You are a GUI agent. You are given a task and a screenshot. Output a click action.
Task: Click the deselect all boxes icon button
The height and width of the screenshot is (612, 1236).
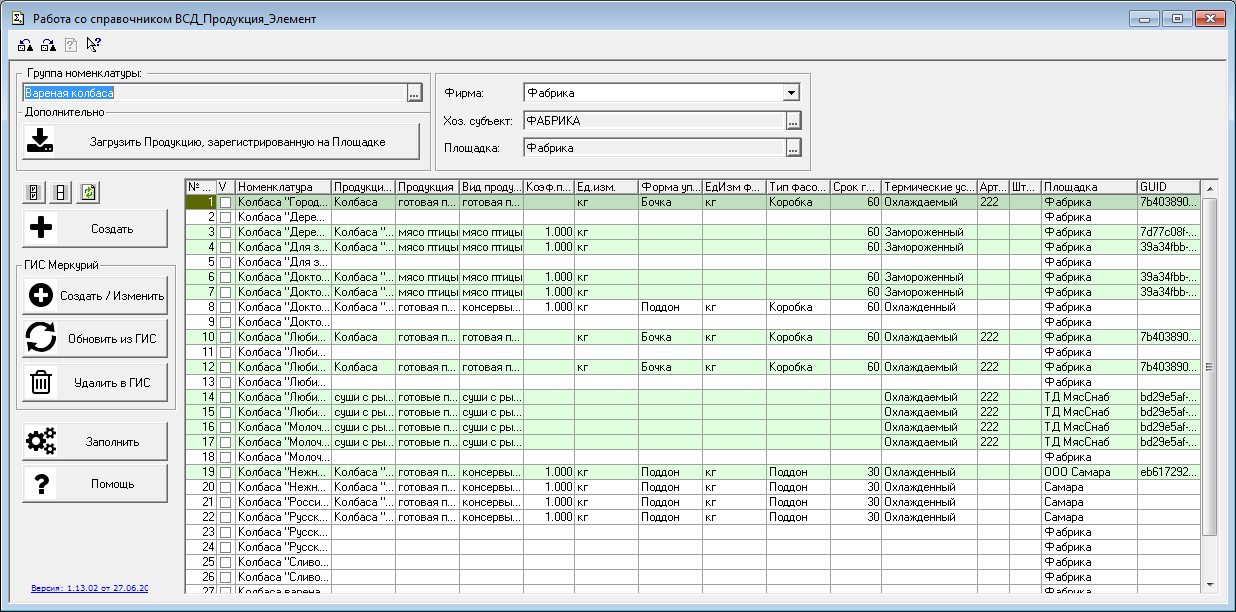61,193
